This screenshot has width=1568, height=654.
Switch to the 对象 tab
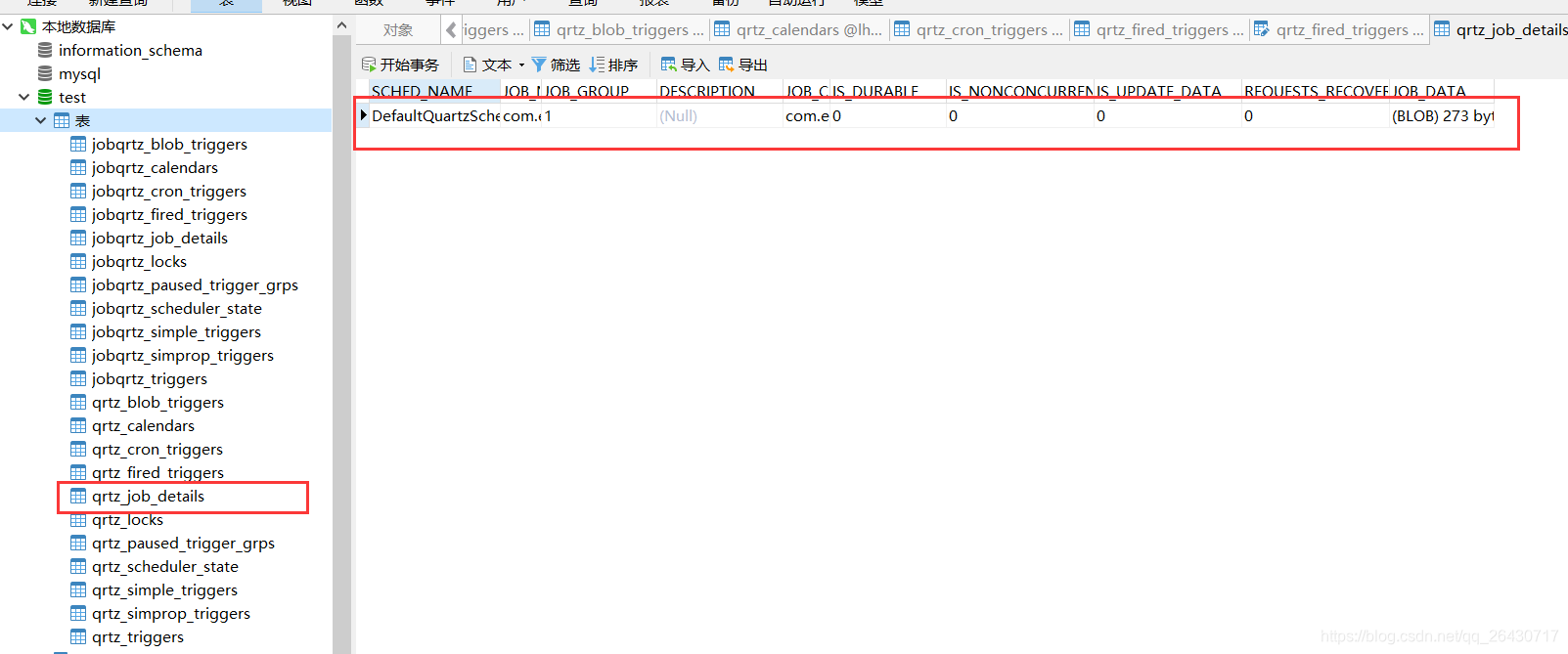[398, 30]
